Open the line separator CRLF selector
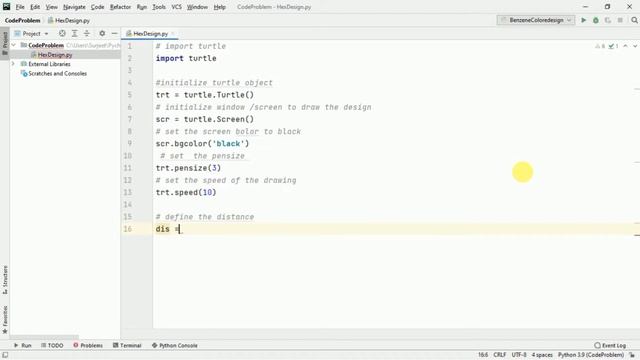The image size is (640, 360). (500, 355)
